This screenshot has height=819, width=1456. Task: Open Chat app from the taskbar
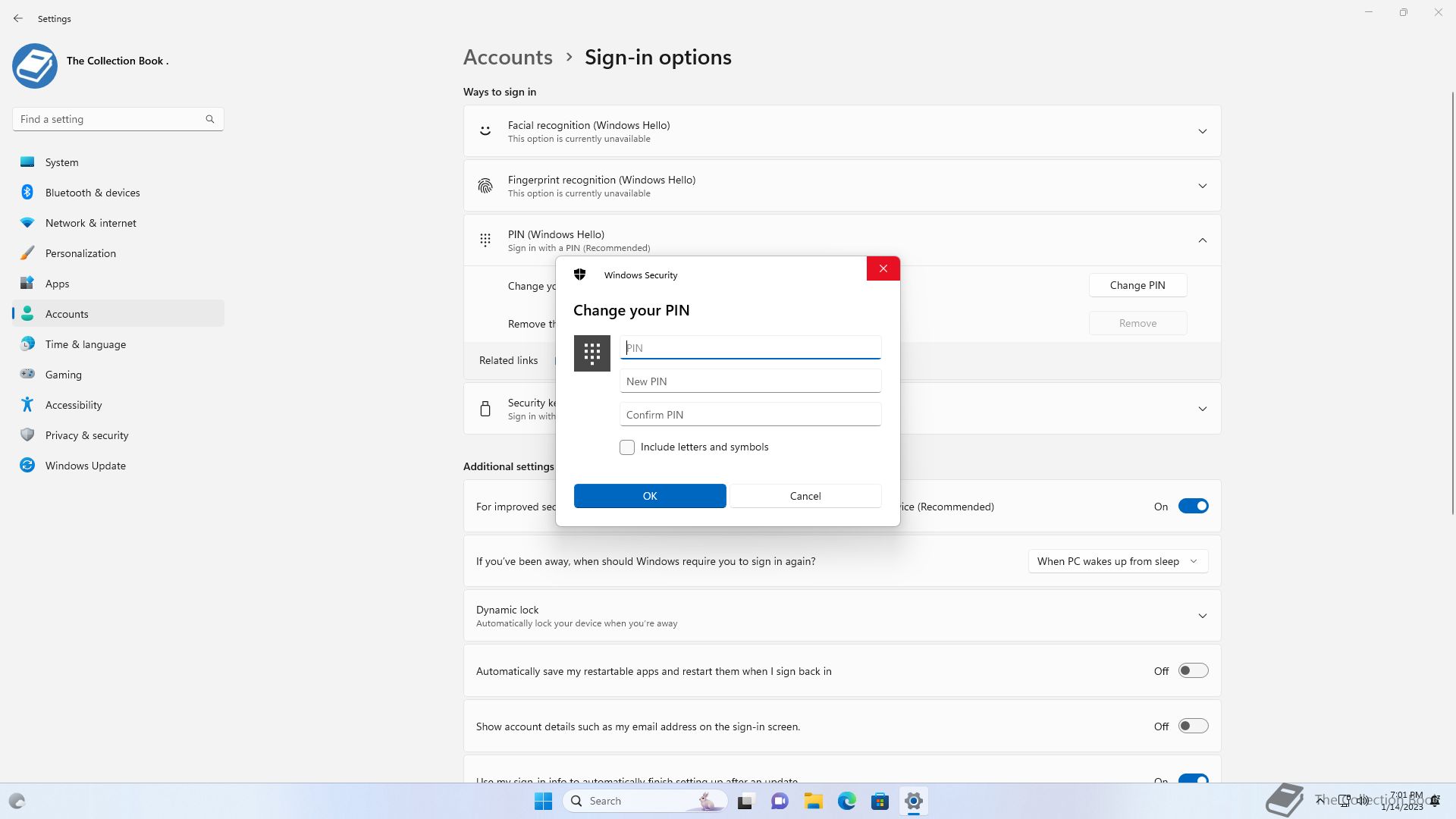click(780, 801)
